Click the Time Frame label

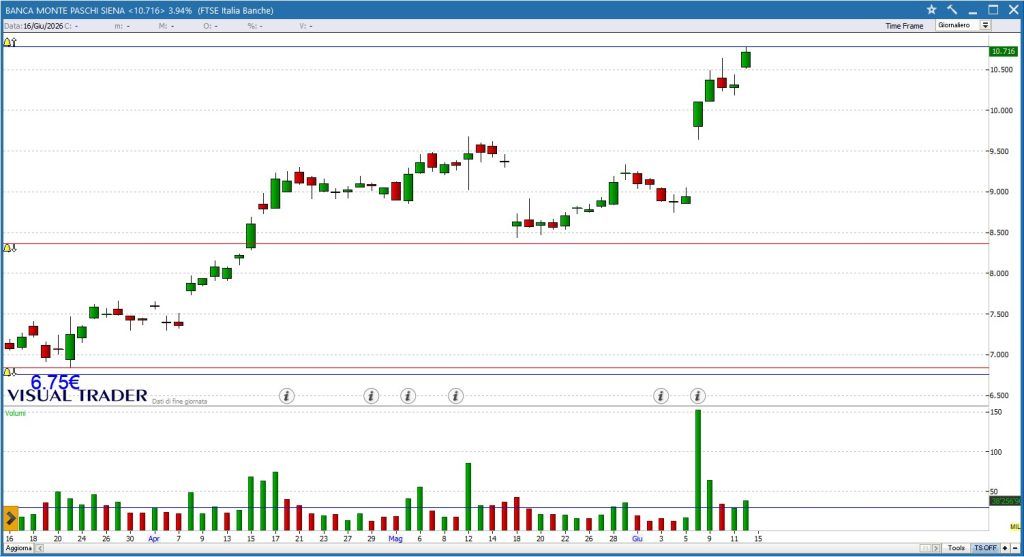904,26
